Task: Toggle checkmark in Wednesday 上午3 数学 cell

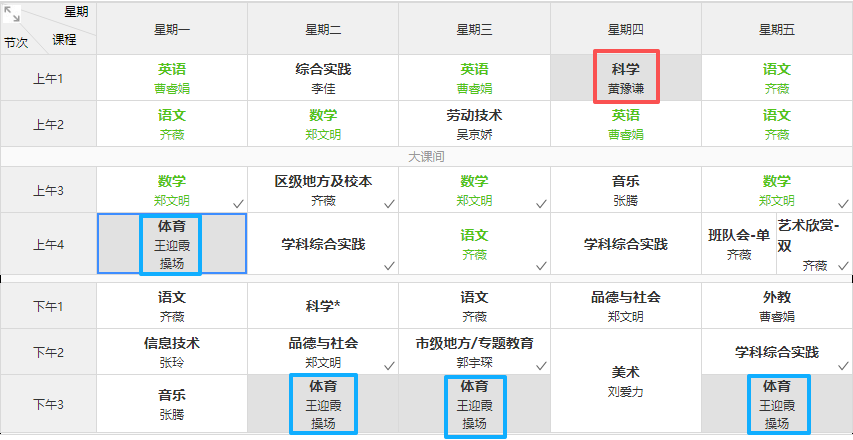Action: coord(541,204)
